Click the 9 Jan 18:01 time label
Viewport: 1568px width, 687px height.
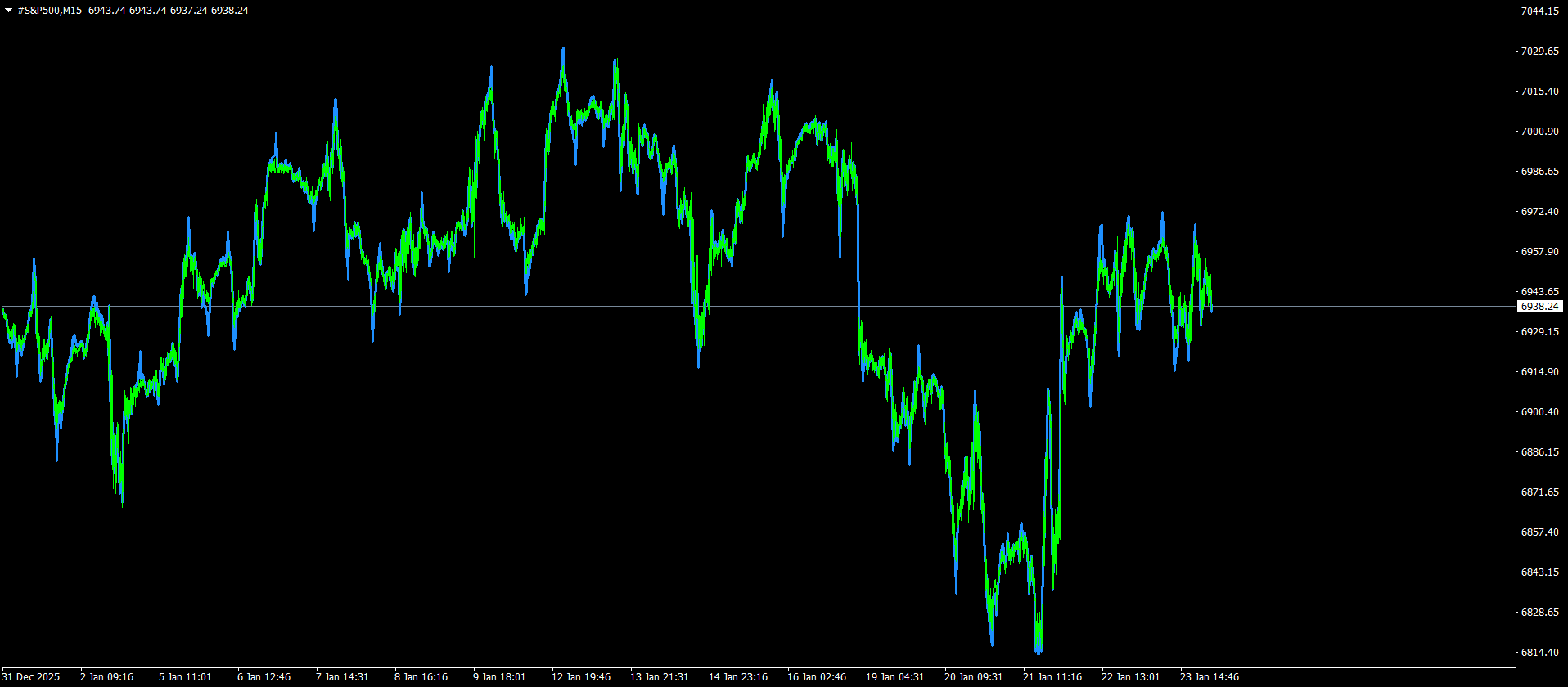500,677
